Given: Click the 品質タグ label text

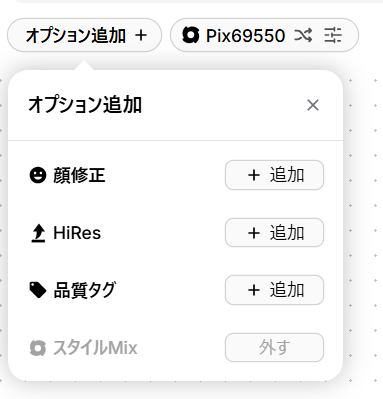Looking at the screenshot, I should (85, 290).
